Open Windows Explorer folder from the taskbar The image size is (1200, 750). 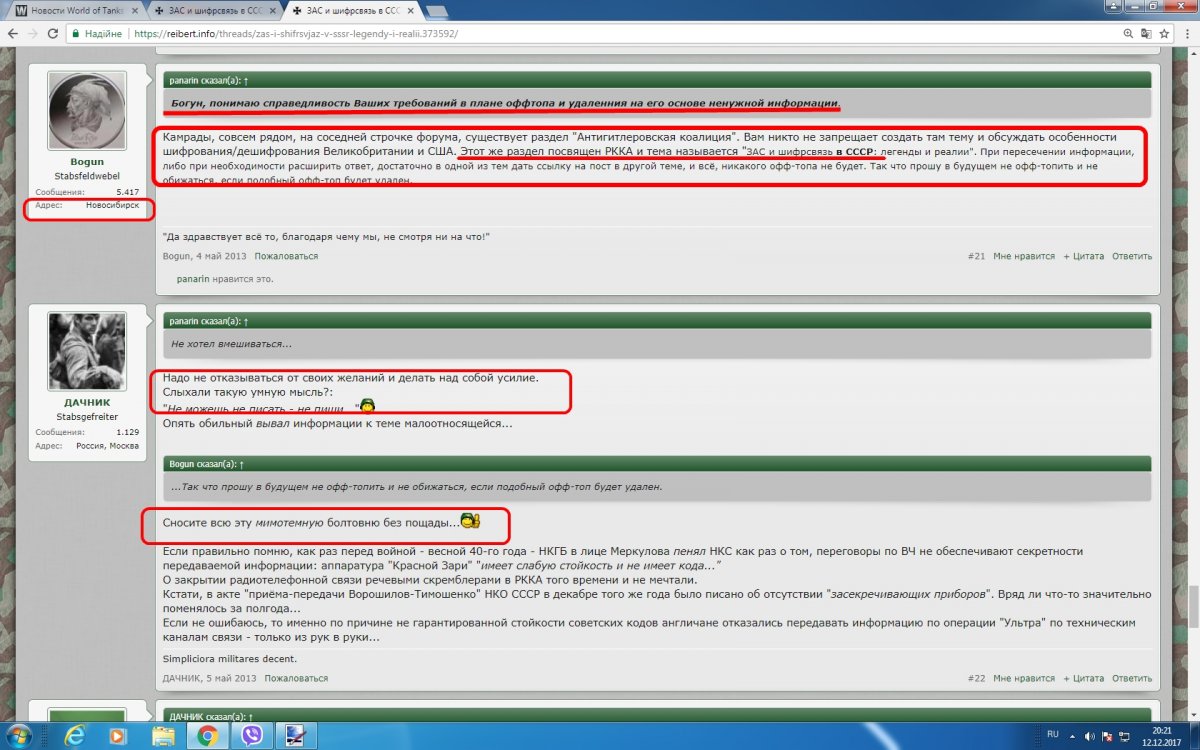click(162, 735)
